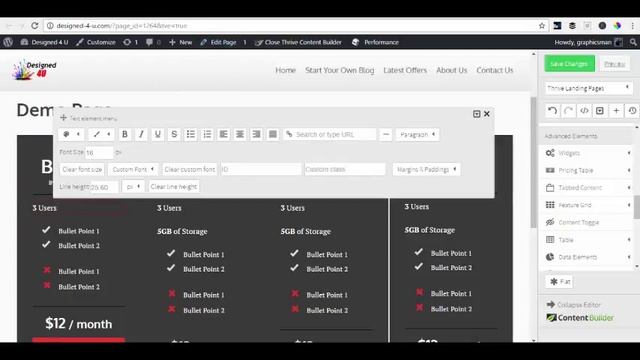
Task: Open Contact Us menu item
Action: pyautogui.click(x=495, y=70)
